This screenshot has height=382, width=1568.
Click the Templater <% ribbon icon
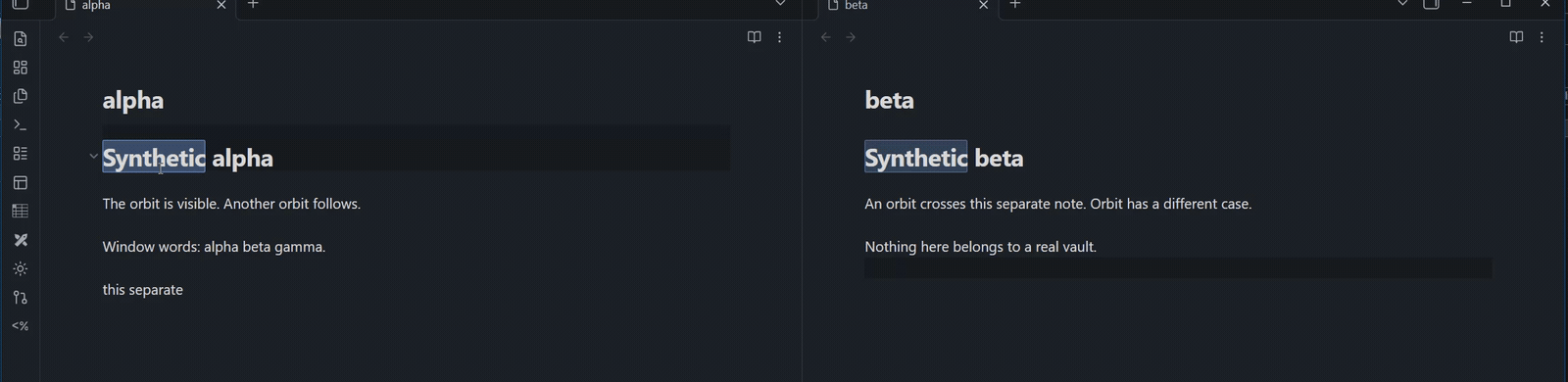[20, 325]
